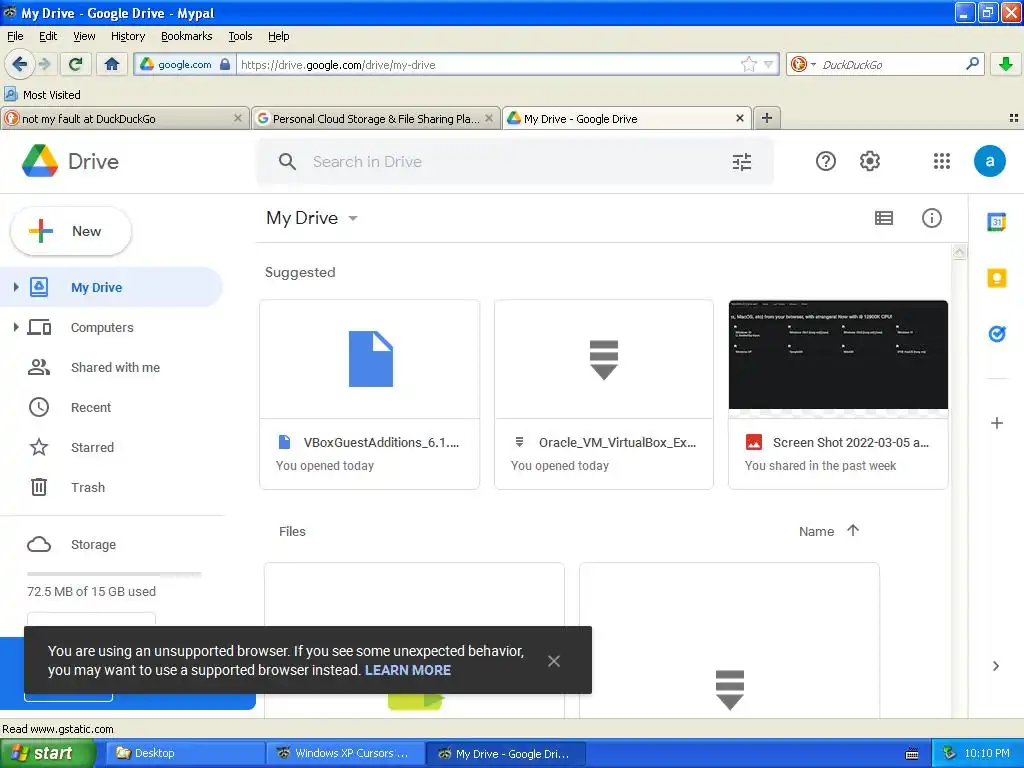Image resolution: width=1024 pixels, height=768 pixels.
Task: Open Google Calendar side panel icon
Action: (997, 222)
